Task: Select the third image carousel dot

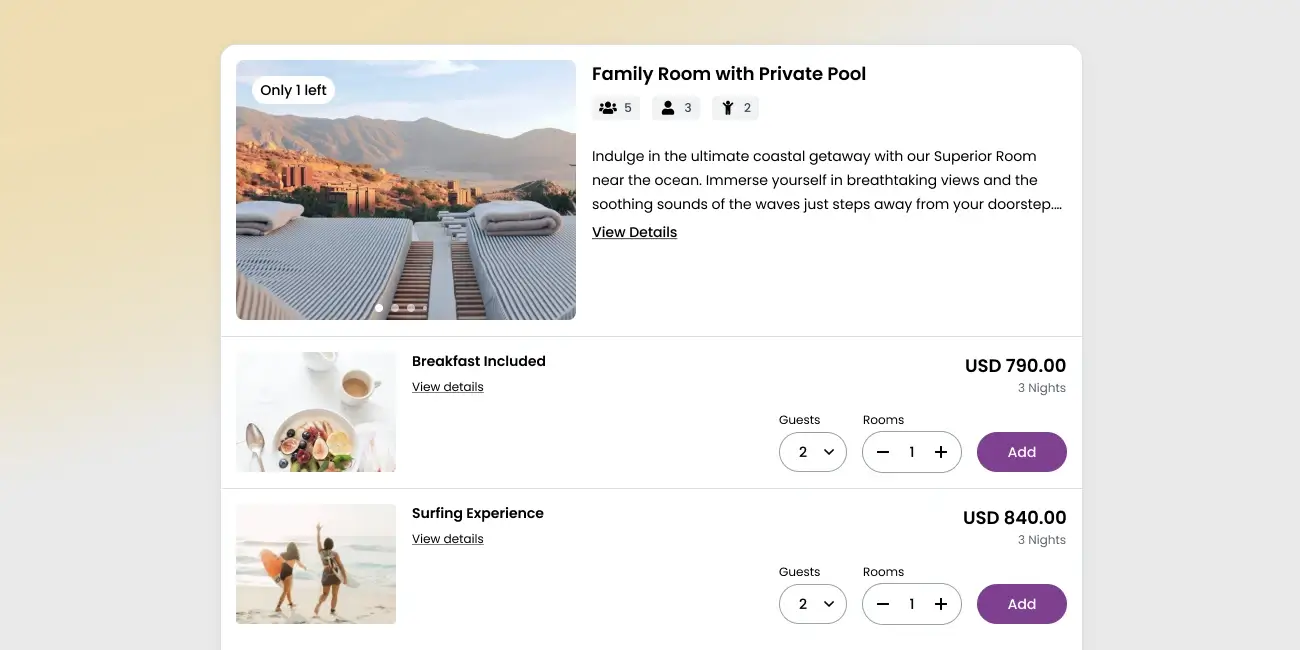Action: point(410,308)
